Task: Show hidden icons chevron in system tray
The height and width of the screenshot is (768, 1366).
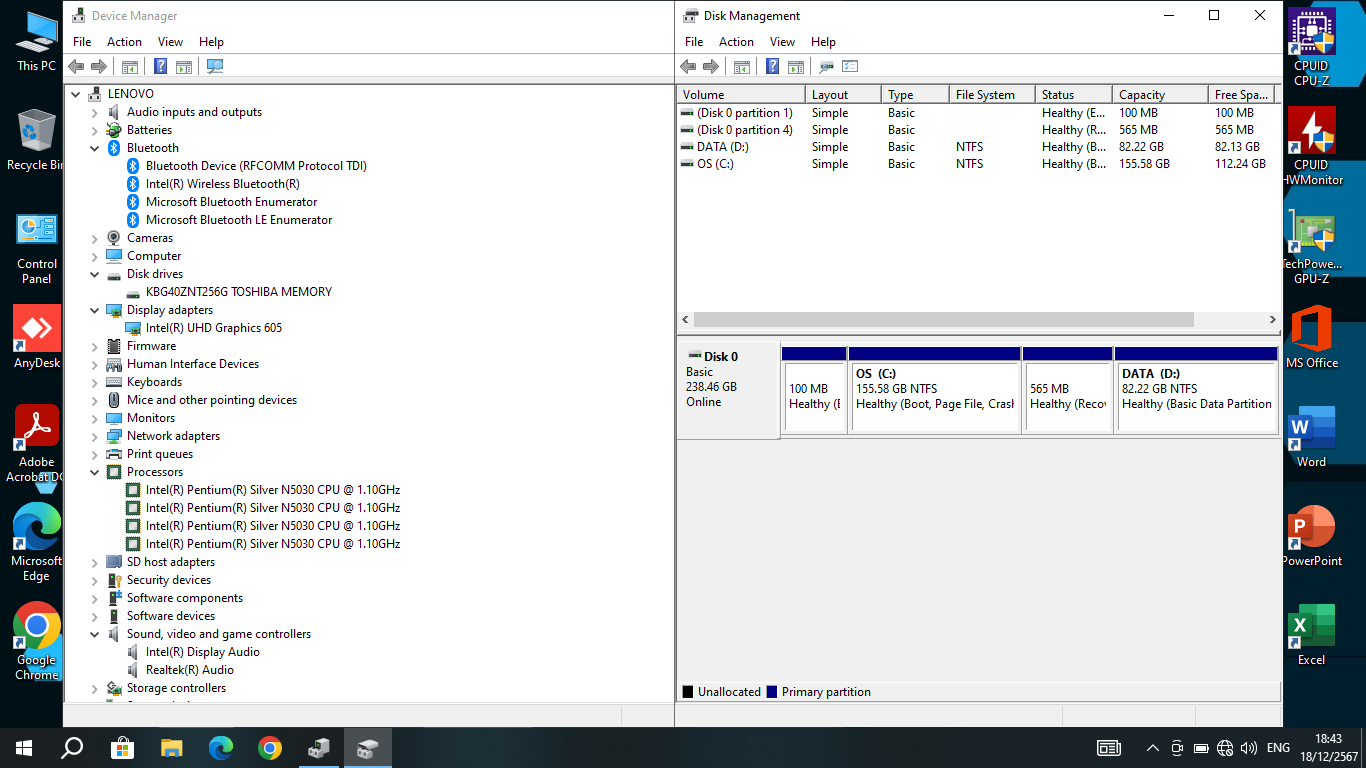Action: point(1152,748)
